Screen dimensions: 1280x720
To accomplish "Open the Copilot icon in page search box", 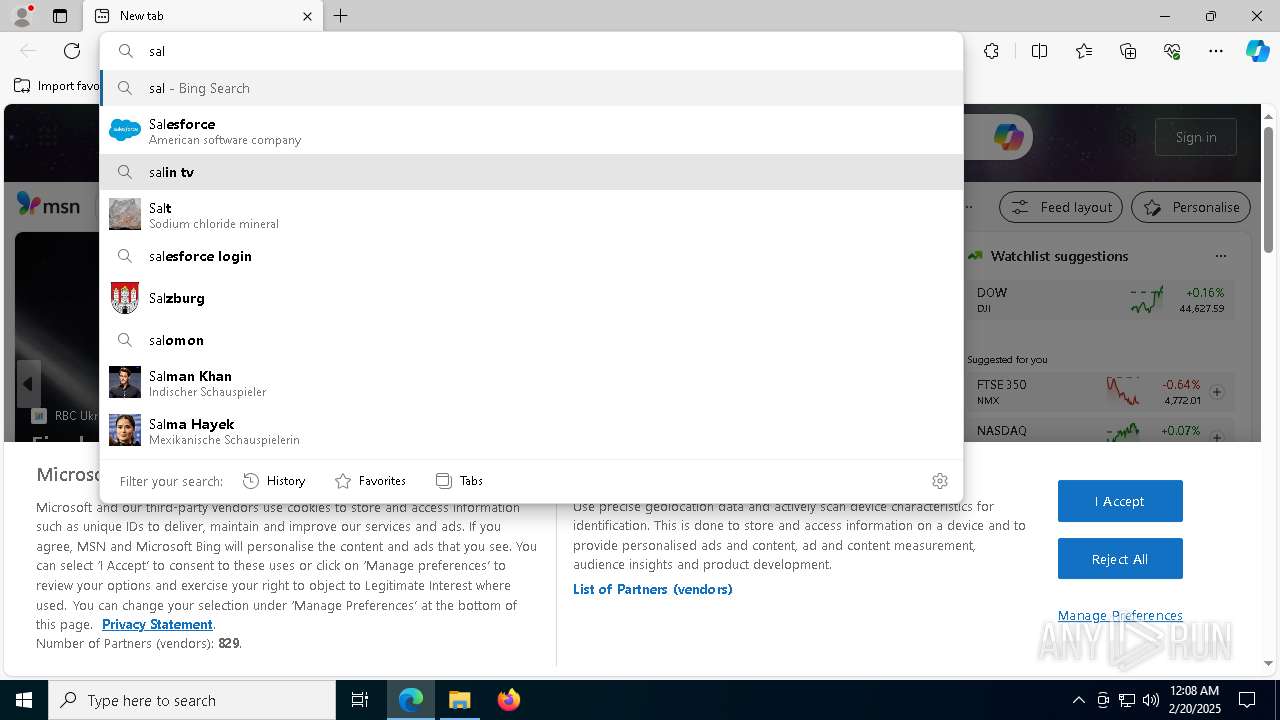I will pos(1008,137).
